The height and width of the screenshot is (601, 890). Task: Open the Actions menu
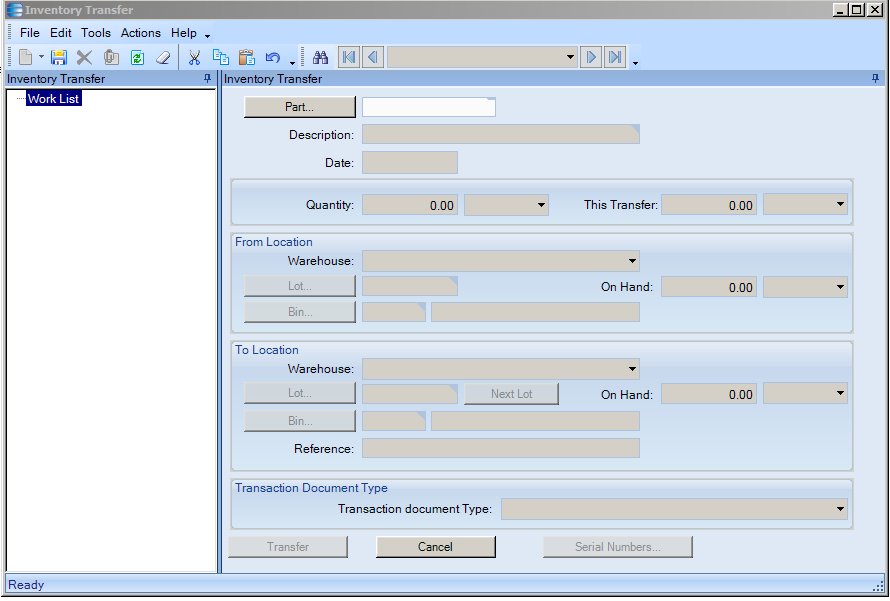(x=140, y=33)
